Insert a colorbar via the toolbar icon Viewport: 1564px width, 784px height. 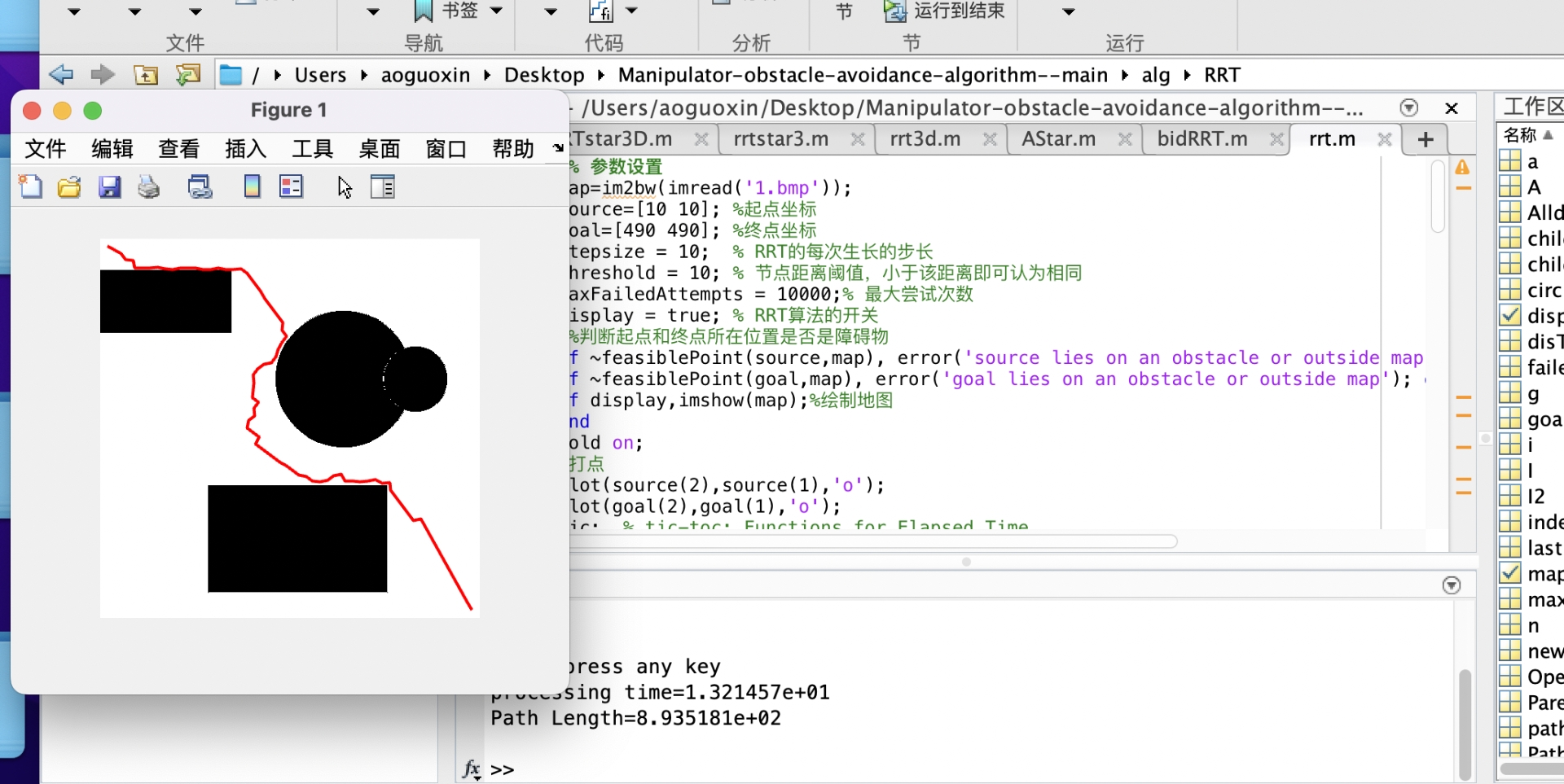[x=253, y=187]
